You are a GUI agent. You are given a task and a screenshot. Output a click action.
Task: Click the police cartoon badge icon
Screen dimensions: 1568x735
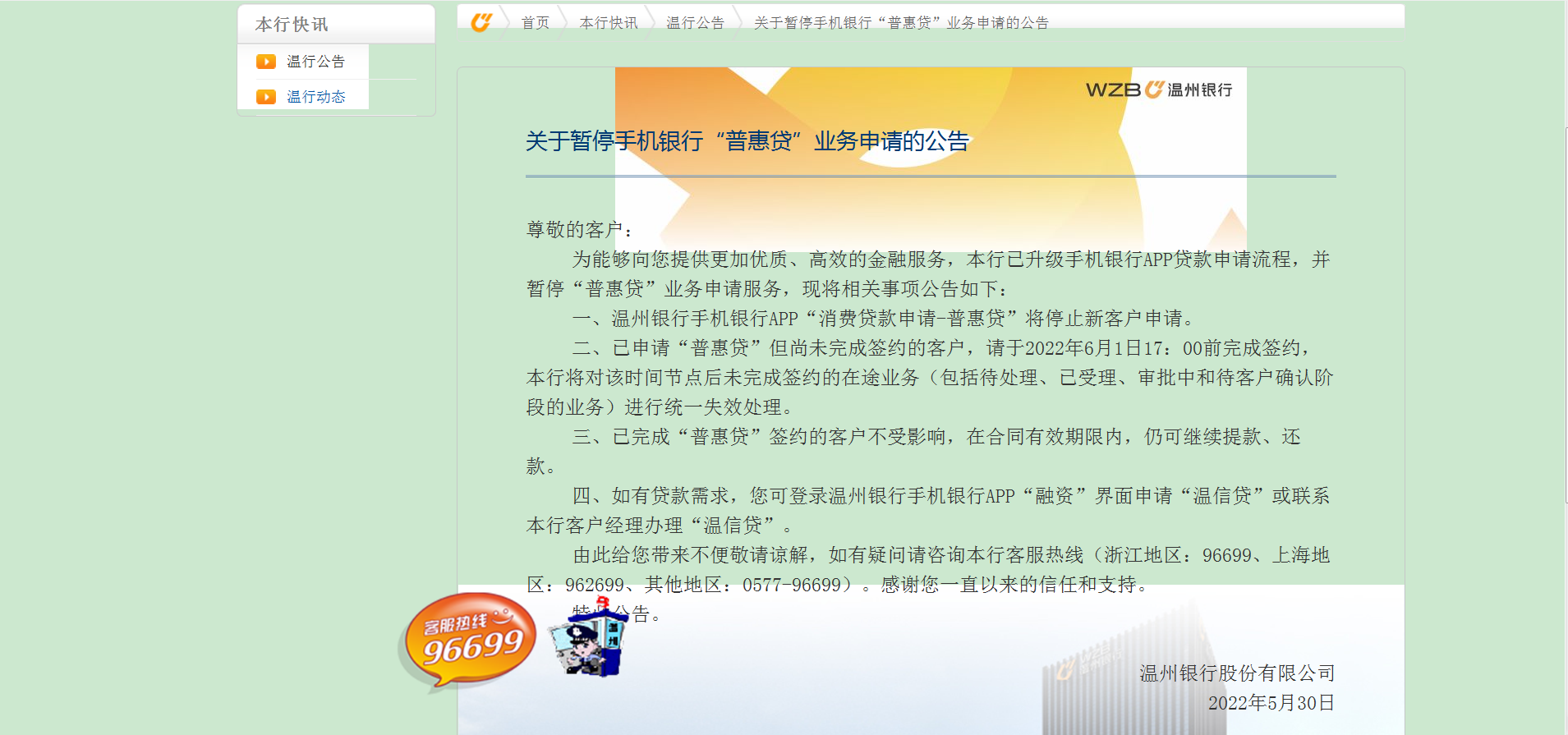click(588, 637)
